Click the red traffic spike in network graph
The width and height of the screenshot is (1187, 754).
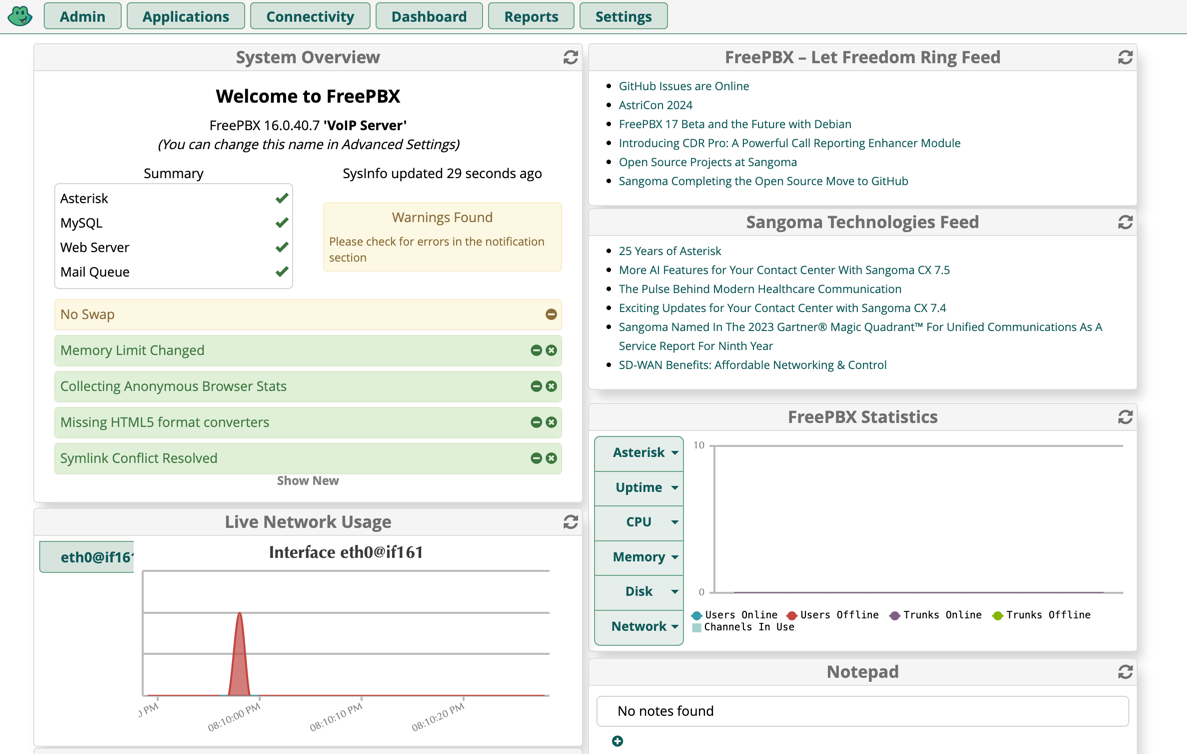click(x=239, y=655)
